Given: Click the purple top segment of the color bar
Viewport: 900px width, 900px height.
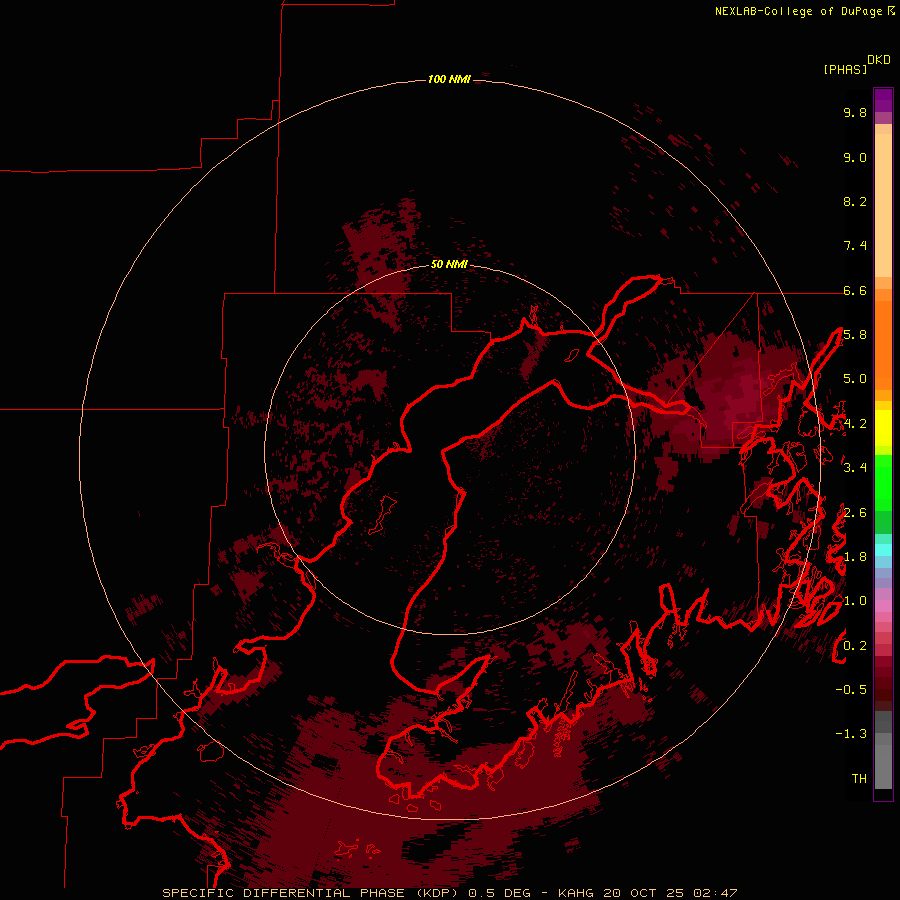Looking at the screenshot, I should click(x=883, y=100).
